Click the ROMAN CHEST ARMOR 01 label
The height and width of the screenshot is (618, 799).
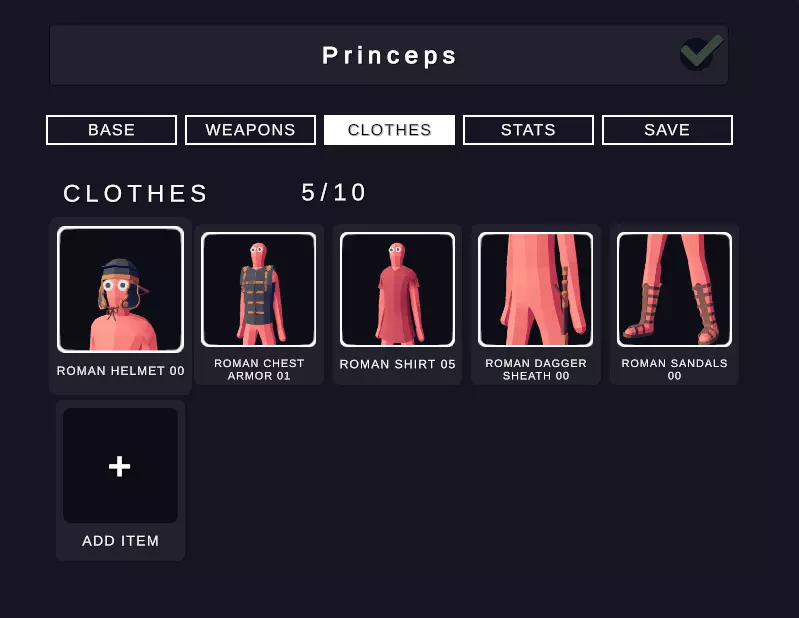(x=259, y=369)
